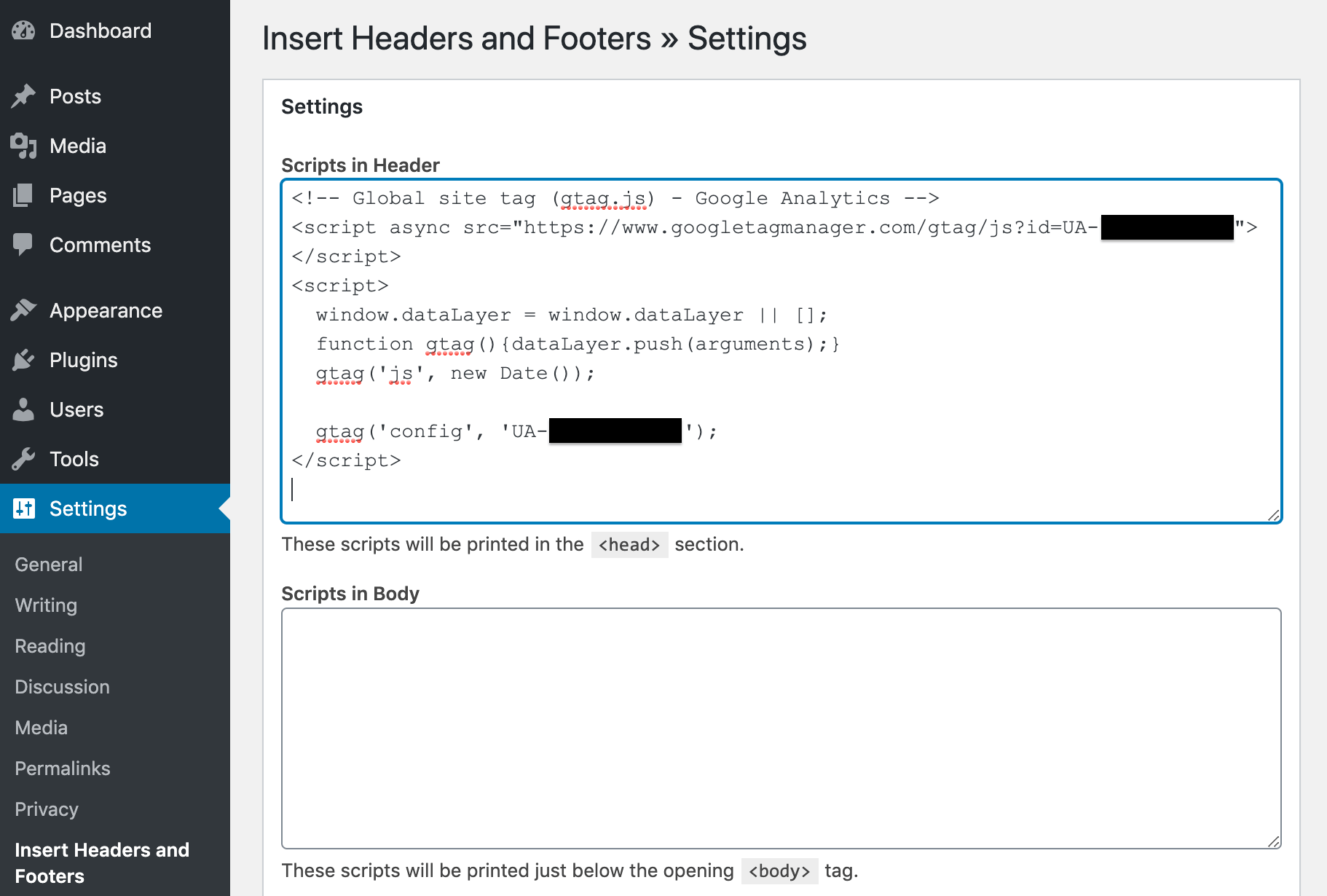Click the Posts pushpin icon

[x=23, y=96]
